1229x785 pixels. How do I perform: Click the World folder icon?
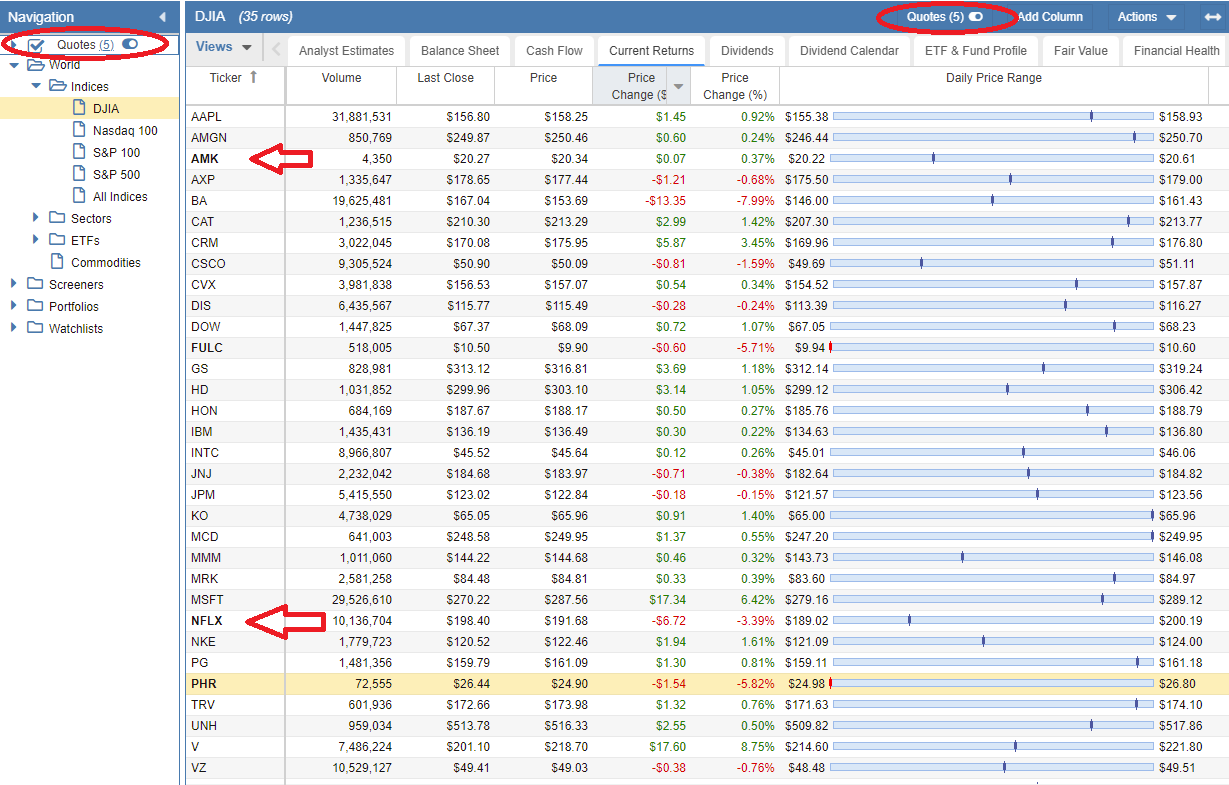pyautogui.click(x=36, y=65)
